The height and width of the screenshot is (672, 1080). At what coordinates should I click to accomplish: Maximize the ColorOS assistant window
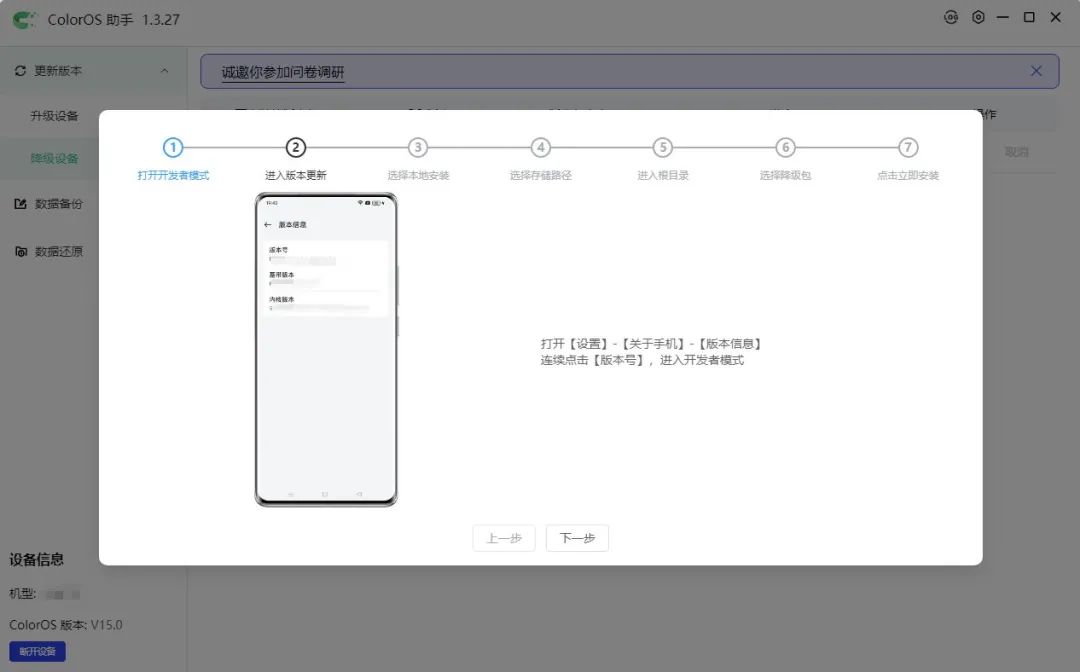click(x=1029, y=17)
